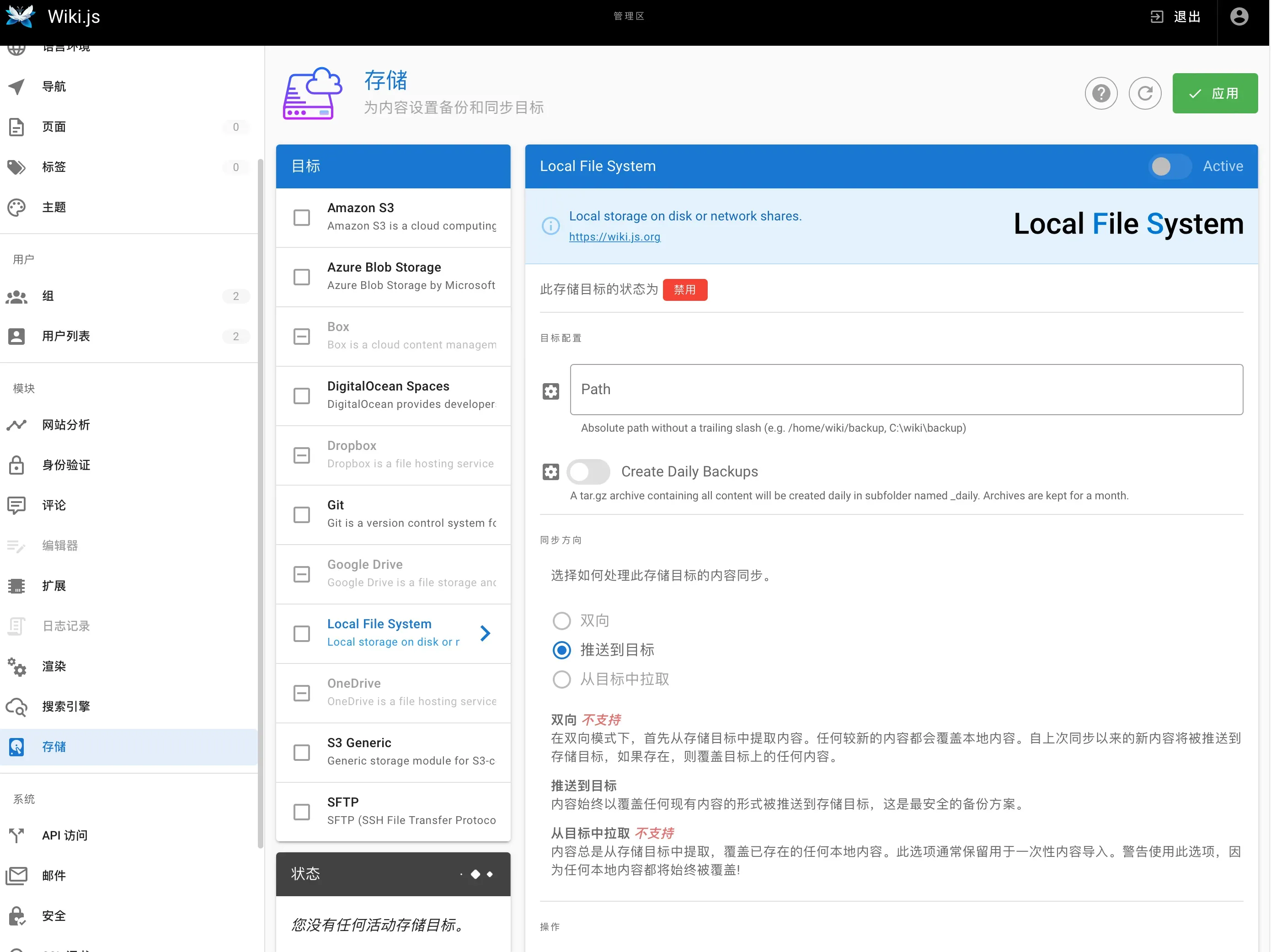
Task: Click the gear icon beside Path field
Action: coord(550,391)
